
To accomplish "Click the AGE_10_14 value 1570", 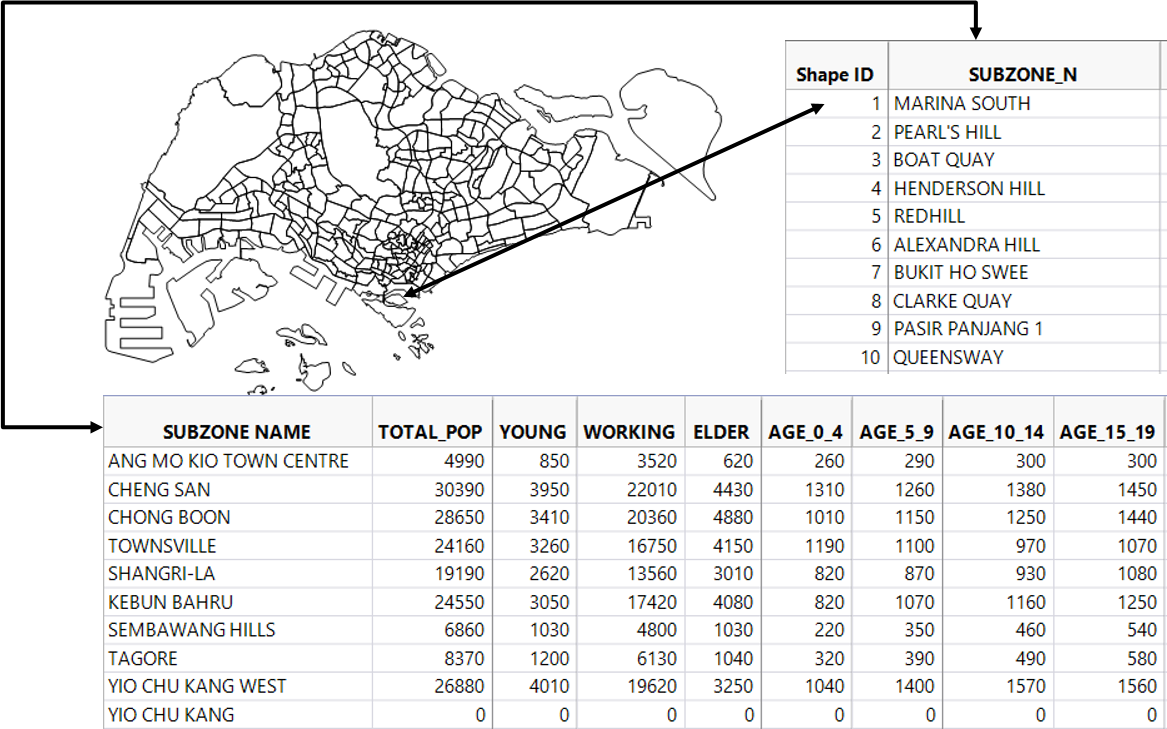I will point(997,686).
